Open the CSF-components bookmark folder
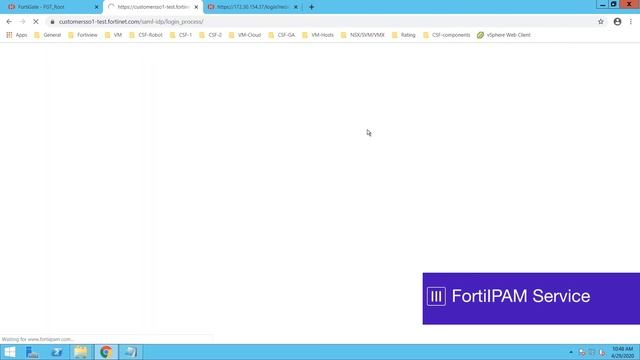 click(x=447, y=35)
